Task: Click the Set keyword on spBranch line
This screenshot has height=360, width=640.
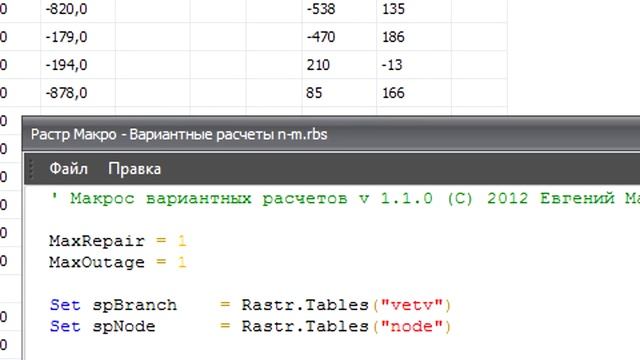Action: coord(65,305)
